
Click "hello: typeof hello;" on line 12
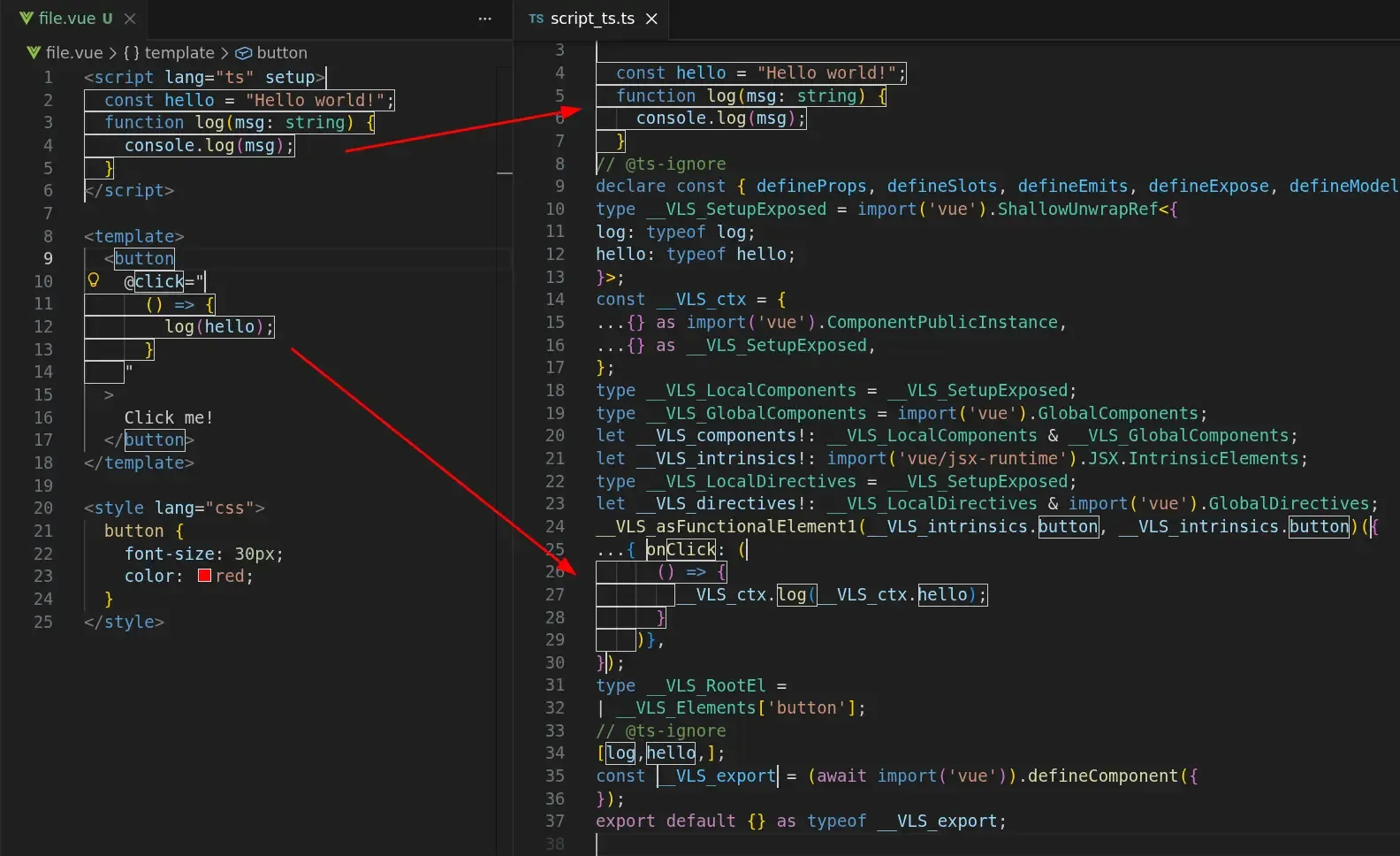696,254
